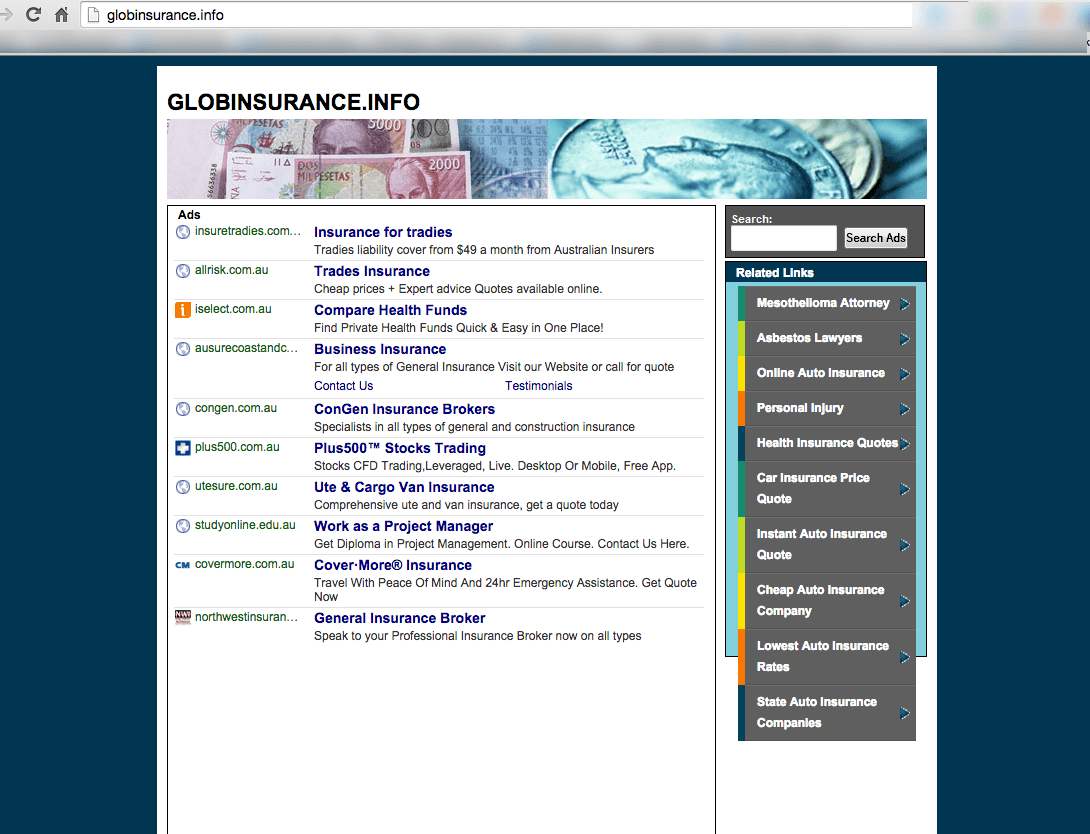Screen dimensions: 1090x834
Task: Click the arrow beside Asbestos Lawyers
Action: [905, 338]
